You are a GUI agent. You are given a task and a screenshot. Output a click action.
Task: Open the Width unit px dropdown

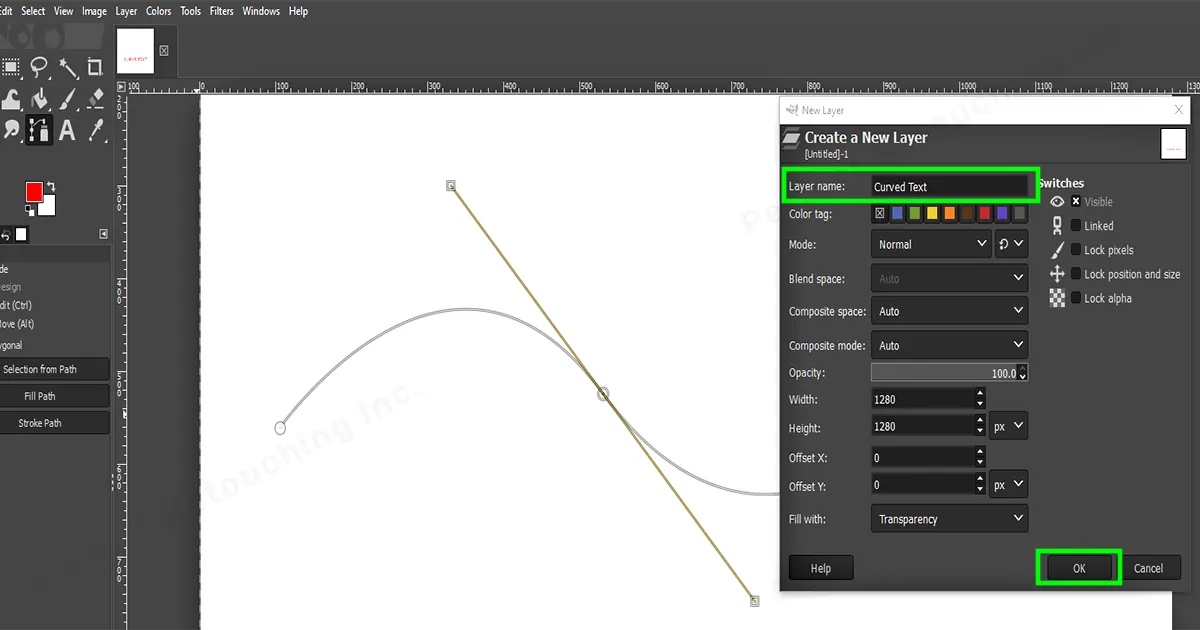1008,425
